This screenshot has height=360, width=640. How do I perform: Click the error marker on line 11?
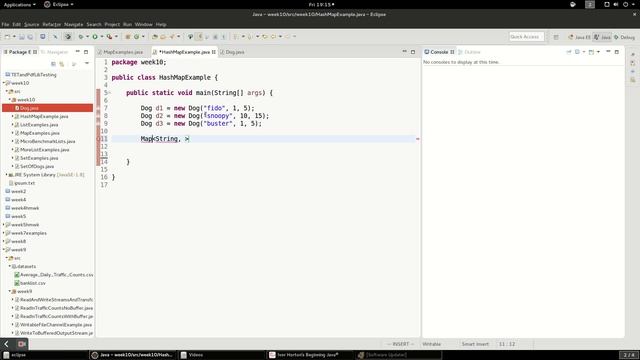(x=98, y=139)
